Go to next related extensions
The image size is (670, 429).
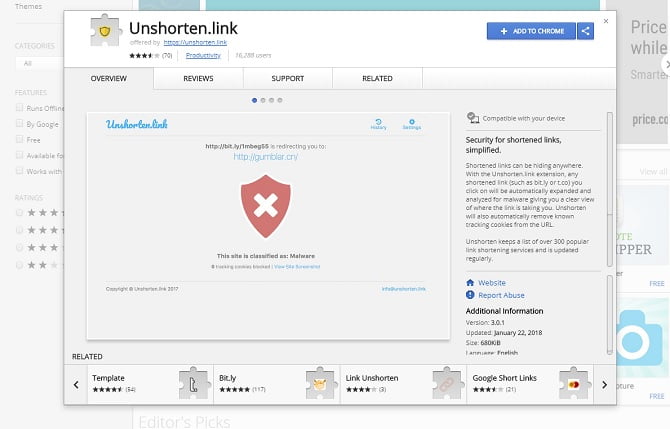(604, 385)
